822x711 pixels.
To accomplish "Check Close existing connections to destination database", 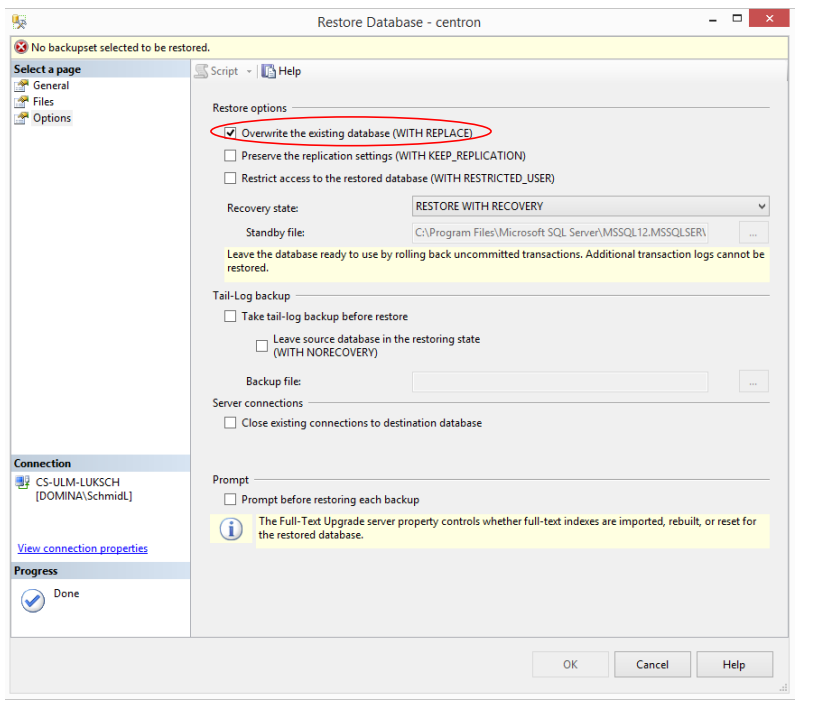I will pyautogui.click(x=231, y=423).
